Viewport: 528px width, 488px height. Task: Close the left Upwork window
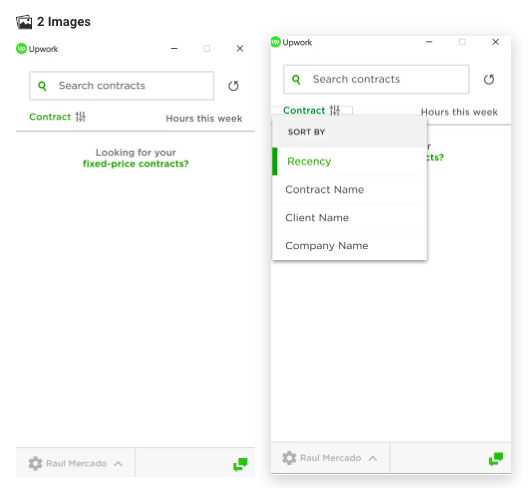[240, 49]
